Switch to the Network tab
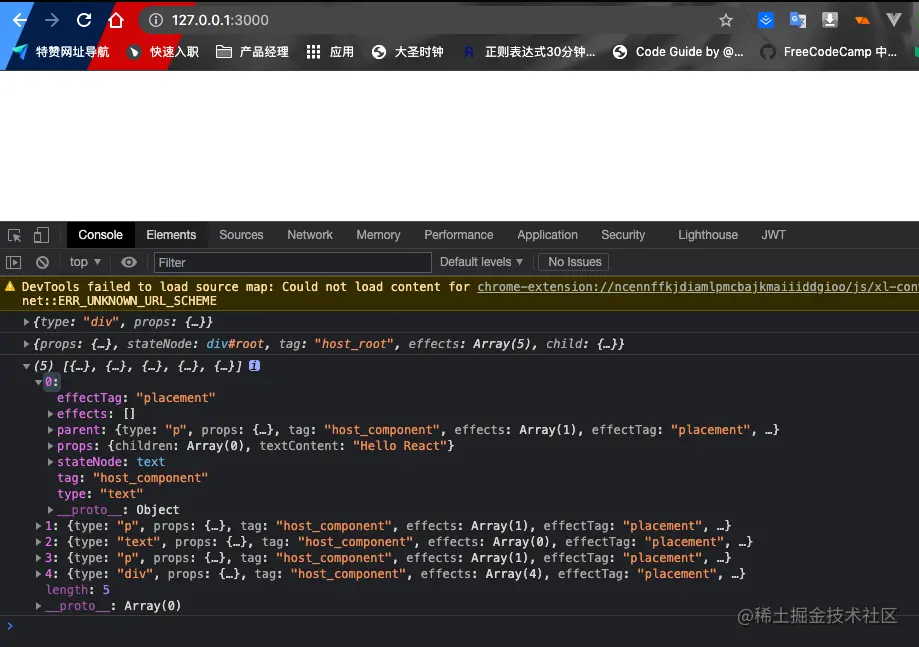 (310, 235)
